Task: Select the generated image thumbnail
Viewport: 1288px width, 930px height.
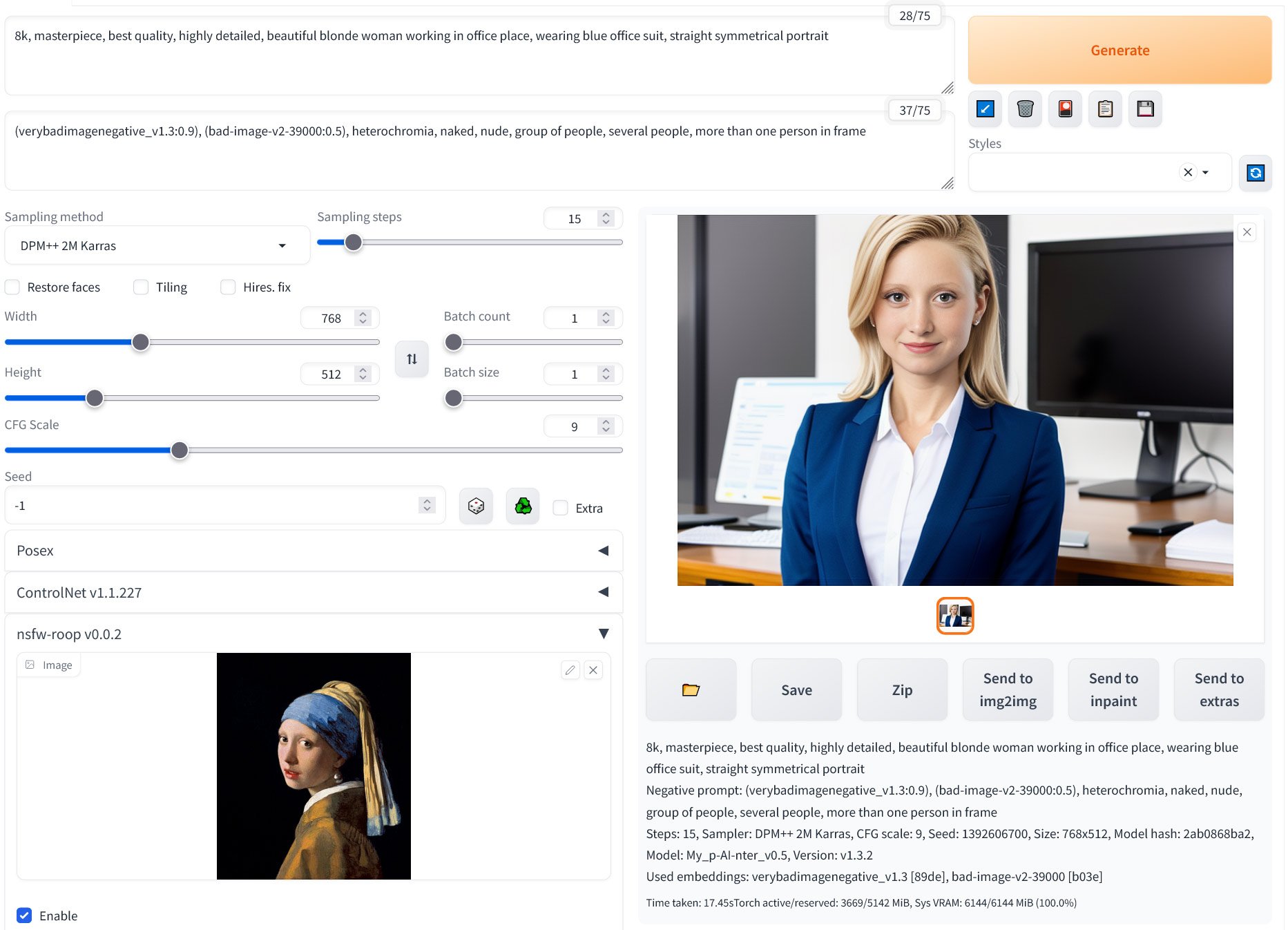Action: (955, 616)
